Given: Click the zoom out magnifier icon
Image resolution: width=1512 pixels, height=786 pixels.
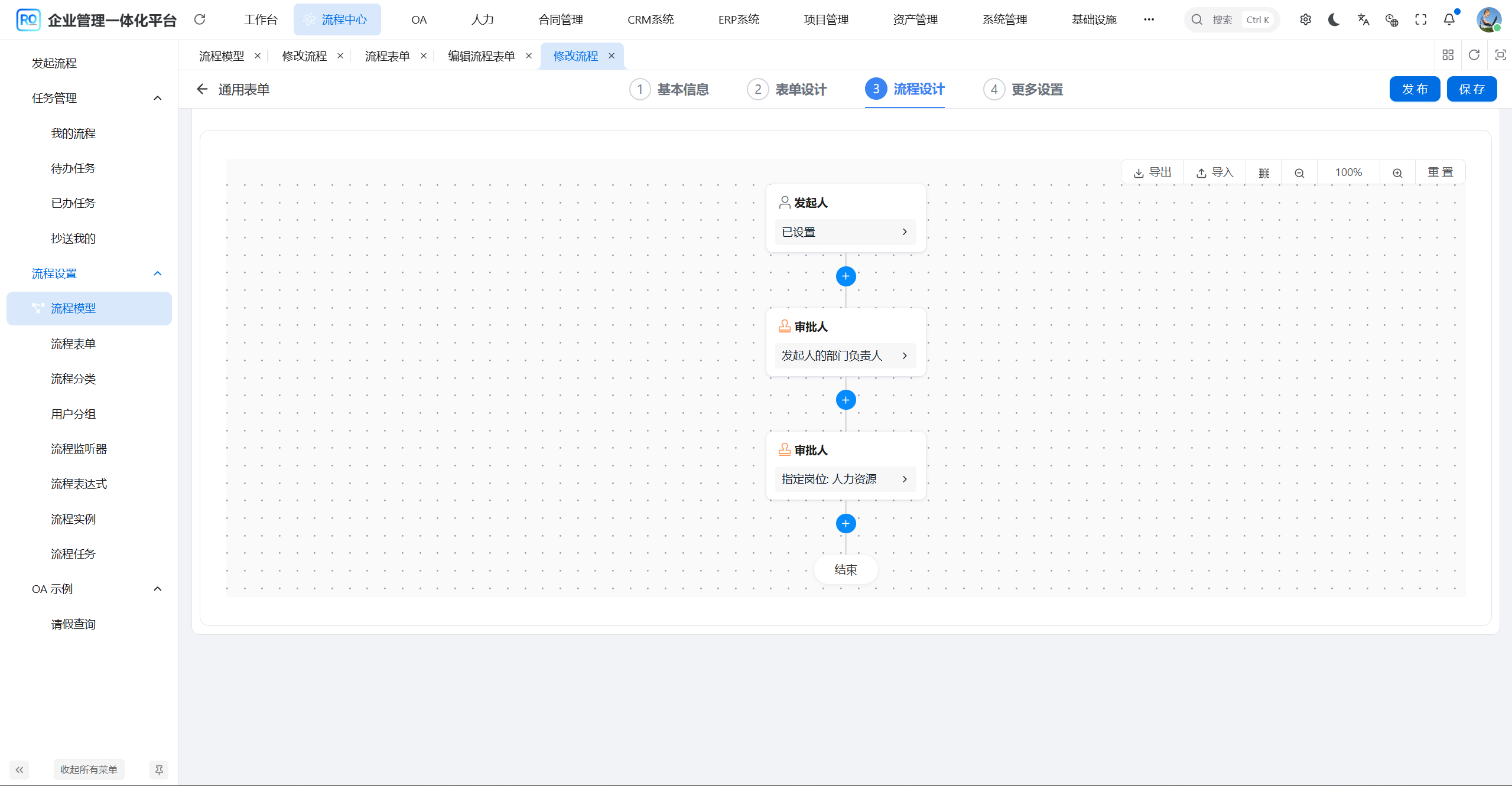Looking at the screenshot, I should (x=1299, y=173).
